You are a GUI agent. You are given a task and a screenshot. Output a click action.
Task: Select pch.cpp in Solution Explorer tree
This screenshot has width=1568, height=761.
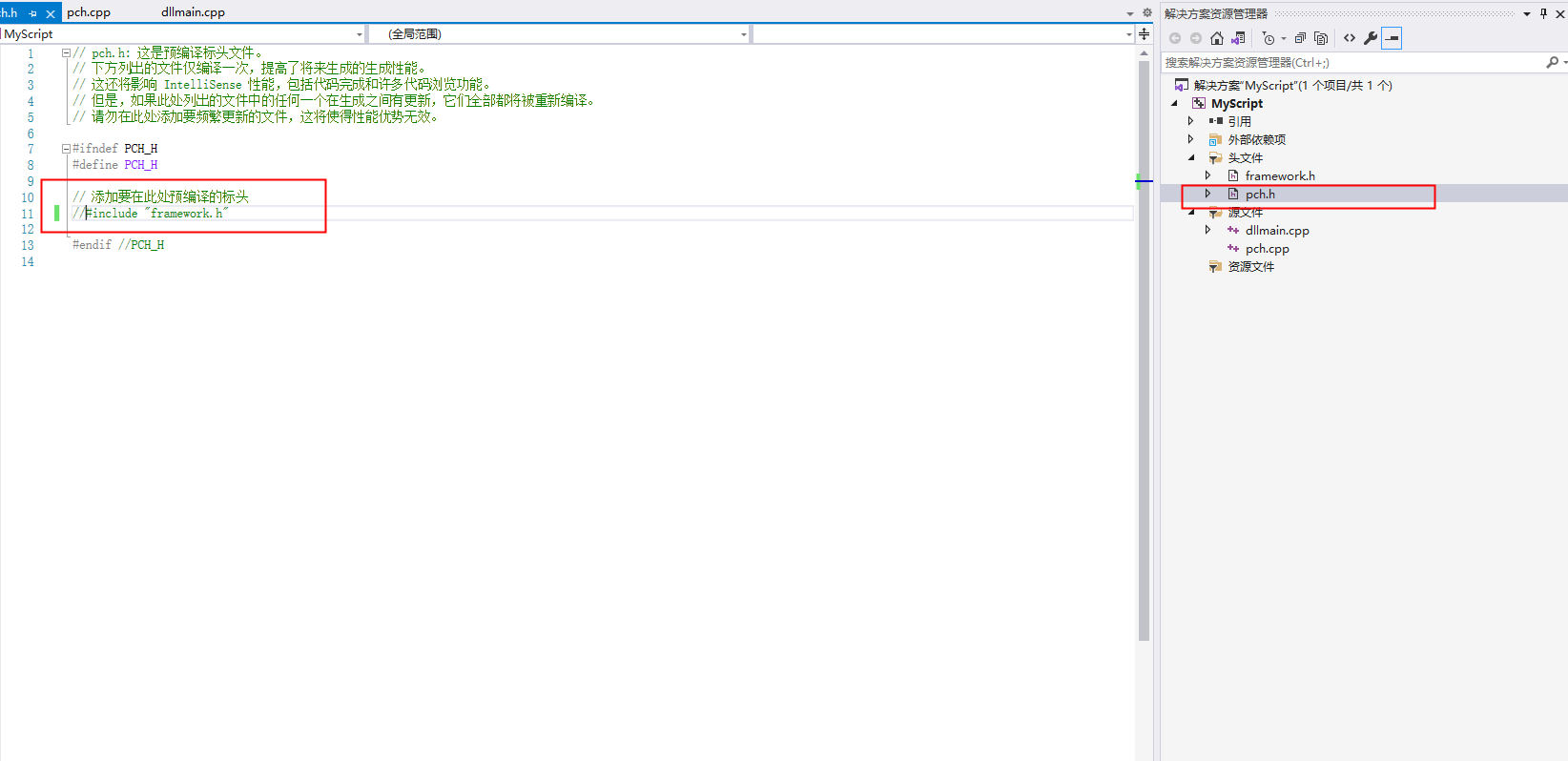pos(1267,248)
